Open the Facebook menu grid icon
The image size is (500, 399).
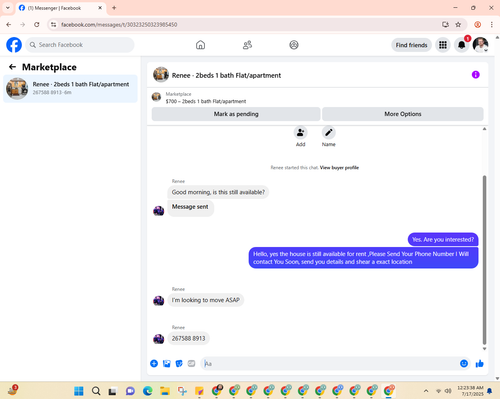(443, 45)
